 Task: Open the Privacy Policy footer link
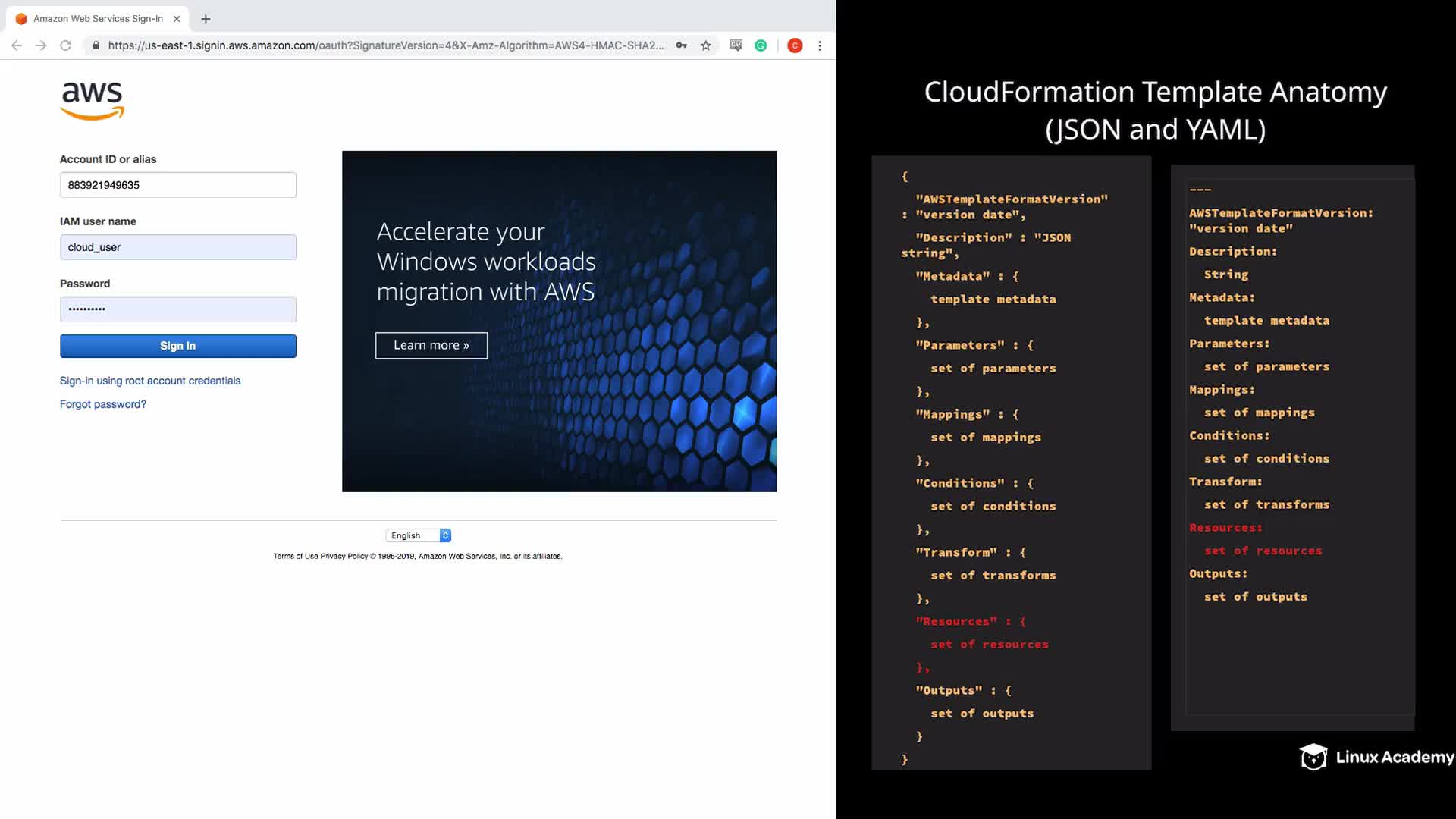344,556
